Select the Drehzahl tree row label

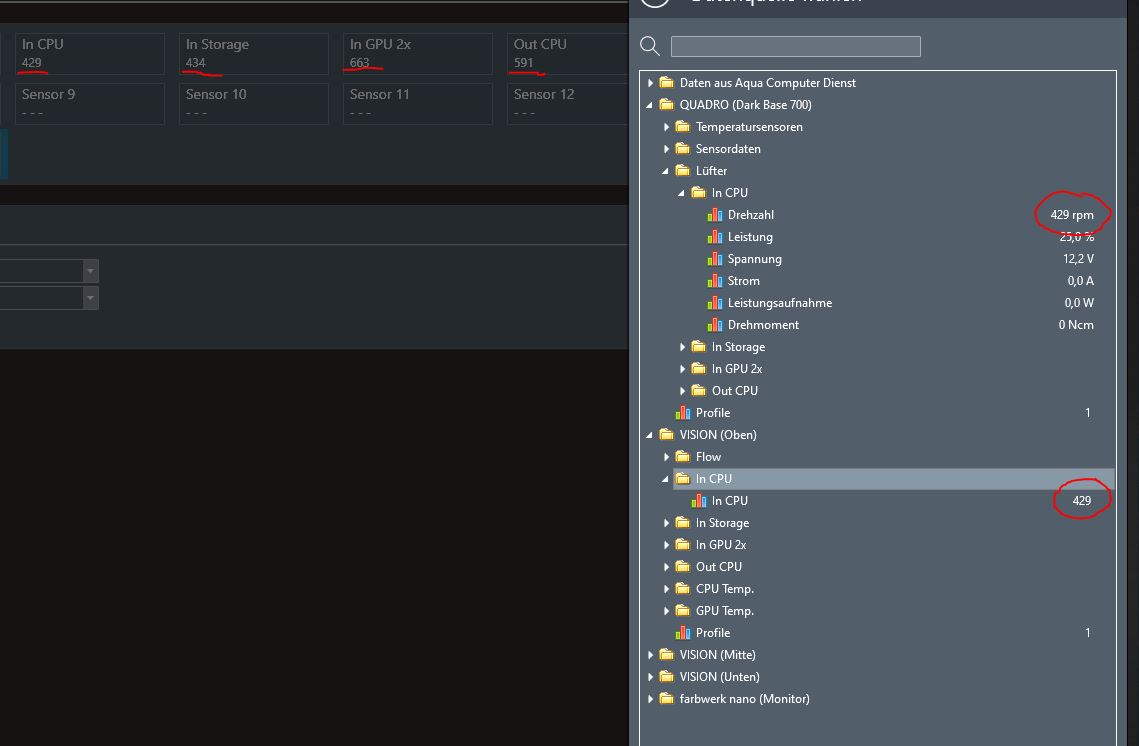(751, 215)
